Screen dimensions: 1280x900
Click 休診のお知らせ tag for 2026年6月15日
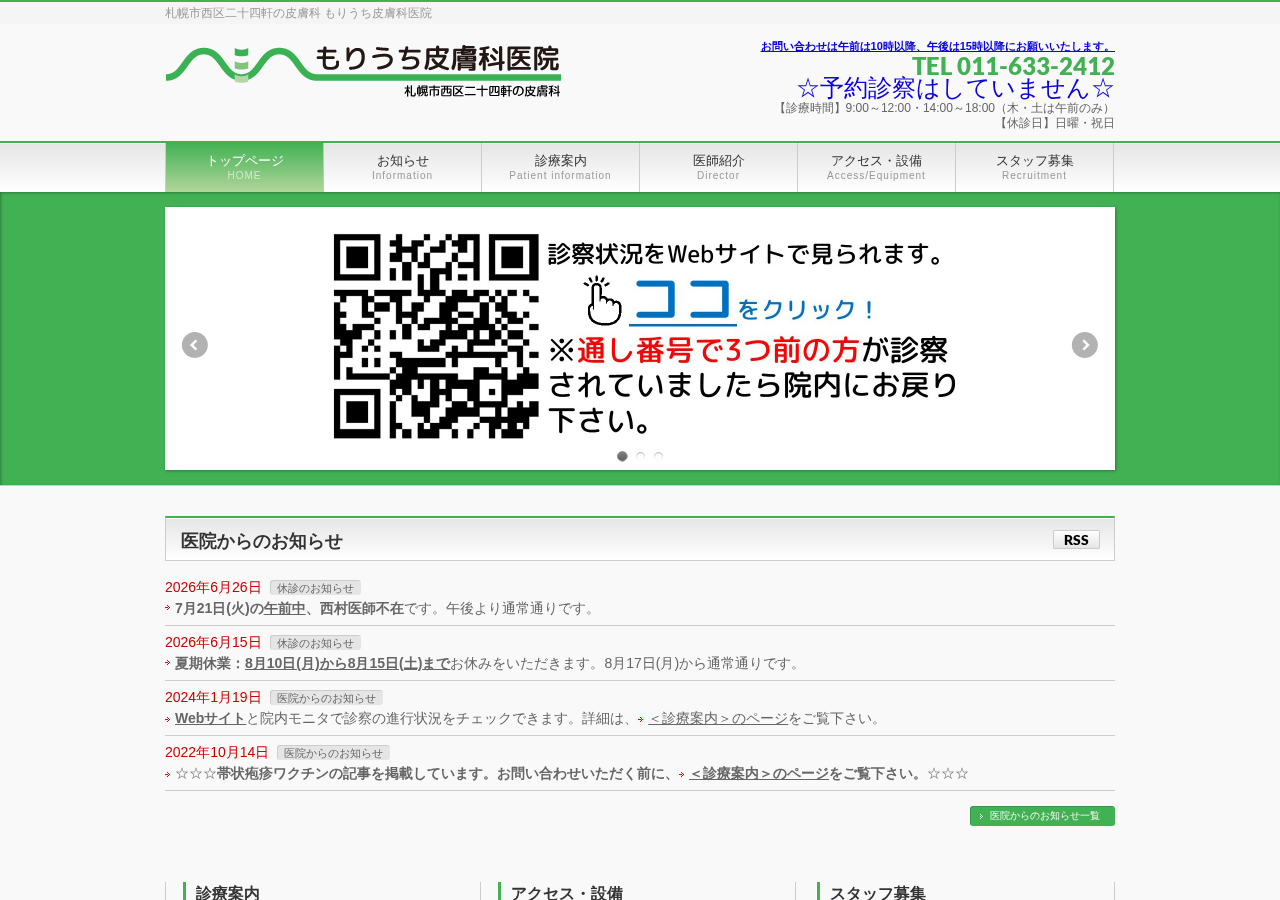(315, 643)
